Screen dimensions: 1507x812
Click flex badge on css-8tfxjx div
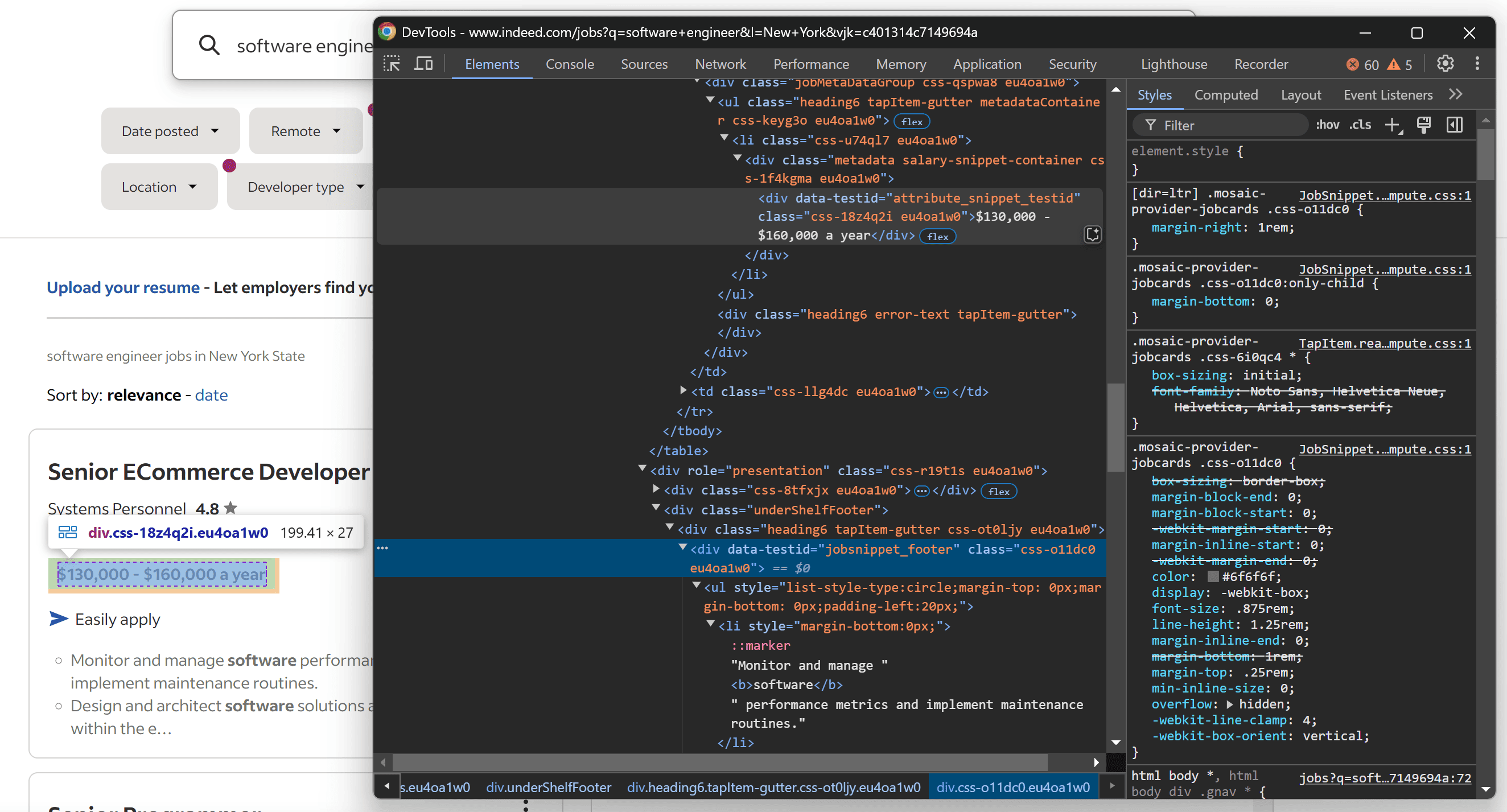point(999,492)
